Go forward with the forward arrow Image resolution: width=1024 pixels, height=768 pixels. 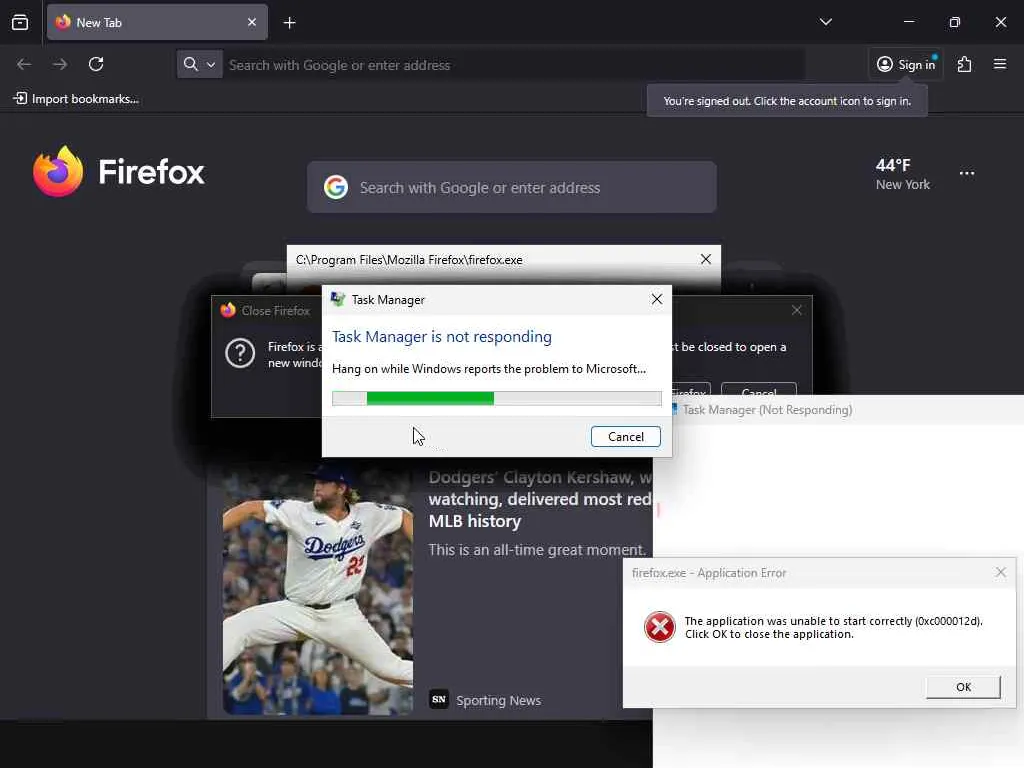click(x=60, y=64)
